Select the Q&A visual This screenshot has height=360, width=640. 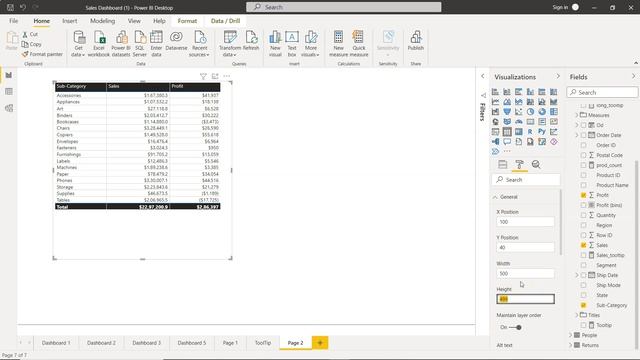coord(507,142)
